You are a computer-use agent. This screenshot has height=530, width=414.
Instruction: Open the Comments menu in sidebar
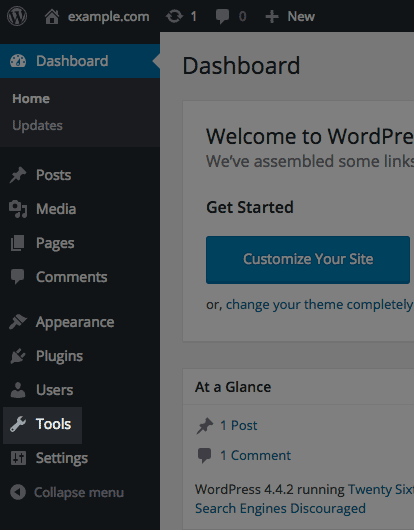click(72, 277)
